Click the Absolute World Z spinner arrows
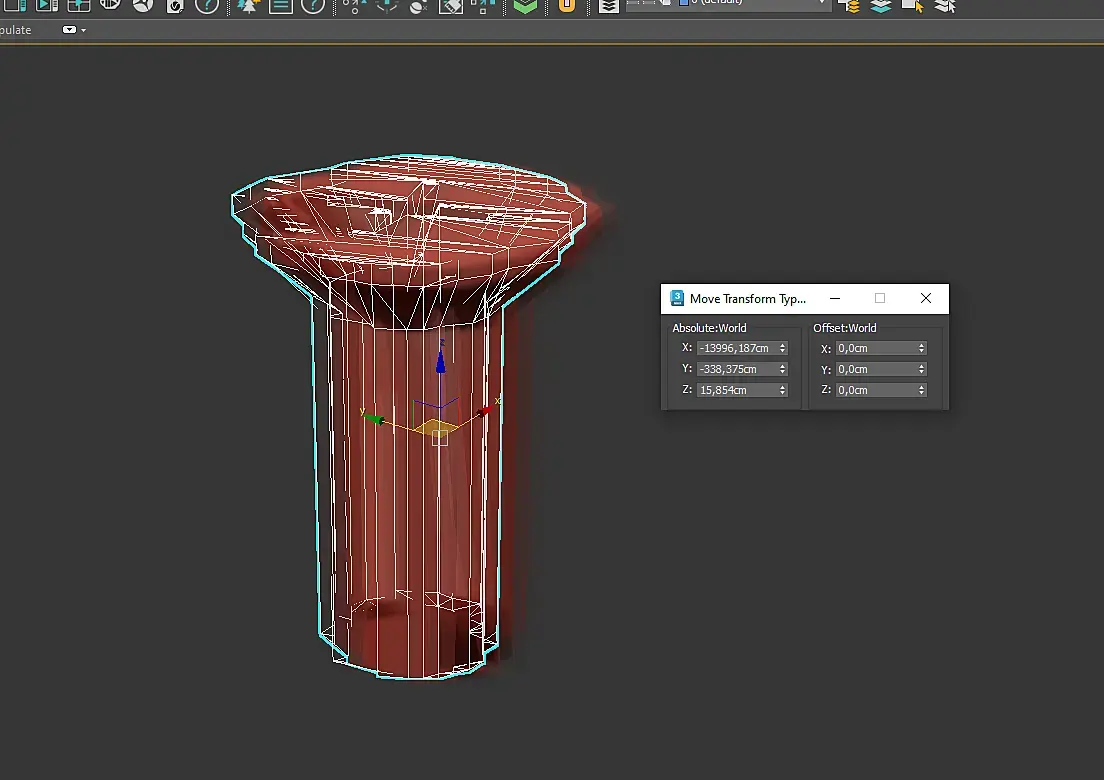 (x=782, y=390)
